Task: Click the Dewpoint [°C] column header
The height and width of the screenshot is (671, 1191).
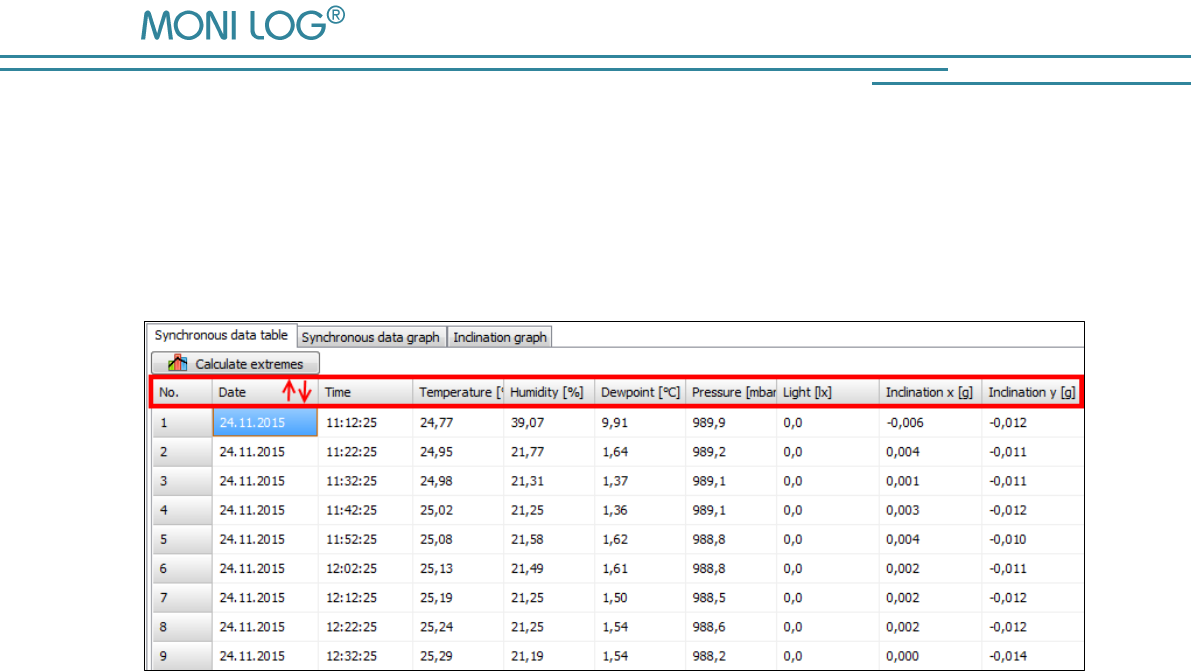Action: [640, 392]
